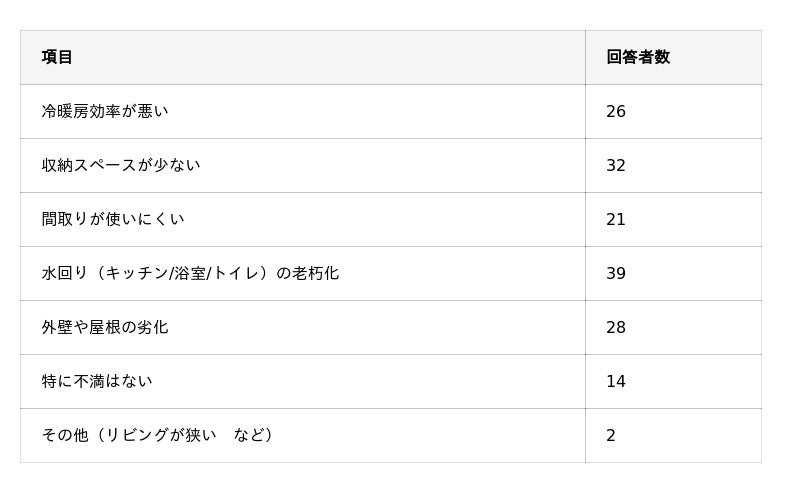
Task: Select the 外壁や屋根の劣化 cell
Action: click(105, 327)
